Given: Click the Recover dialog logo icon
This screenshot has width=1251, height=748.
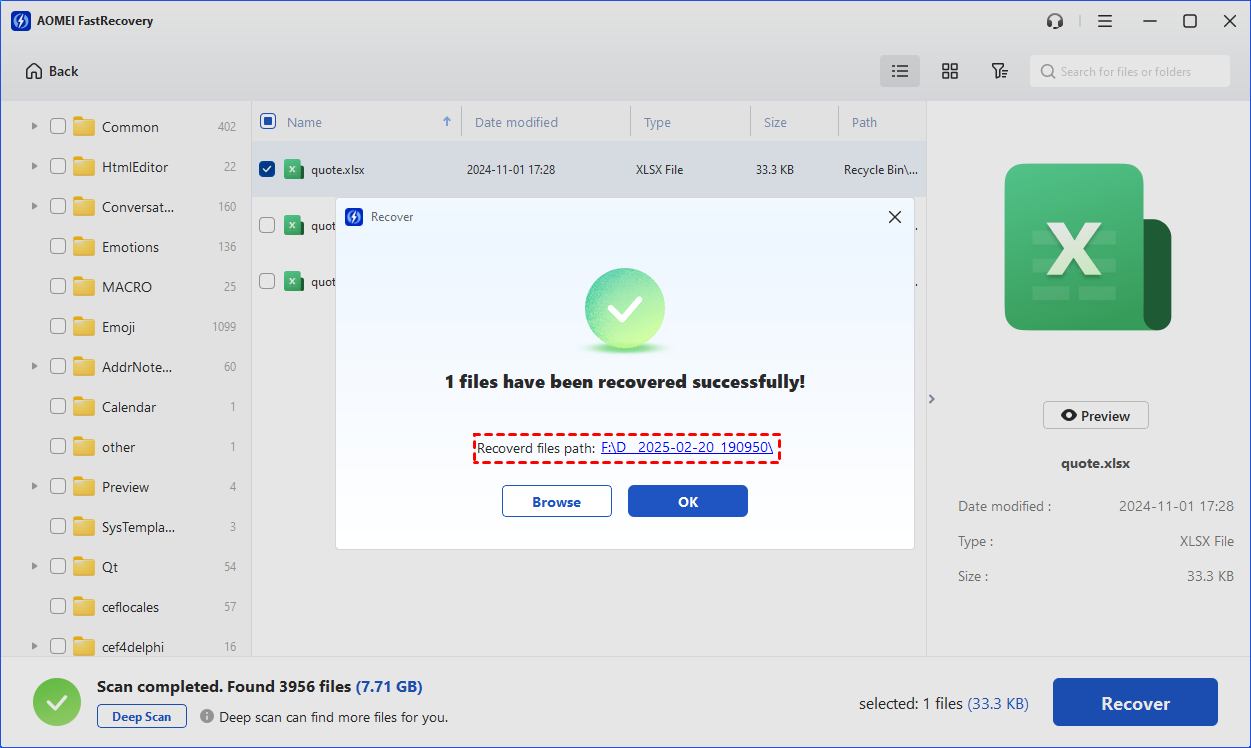Looking at the screenshot, I should point(354,217).
